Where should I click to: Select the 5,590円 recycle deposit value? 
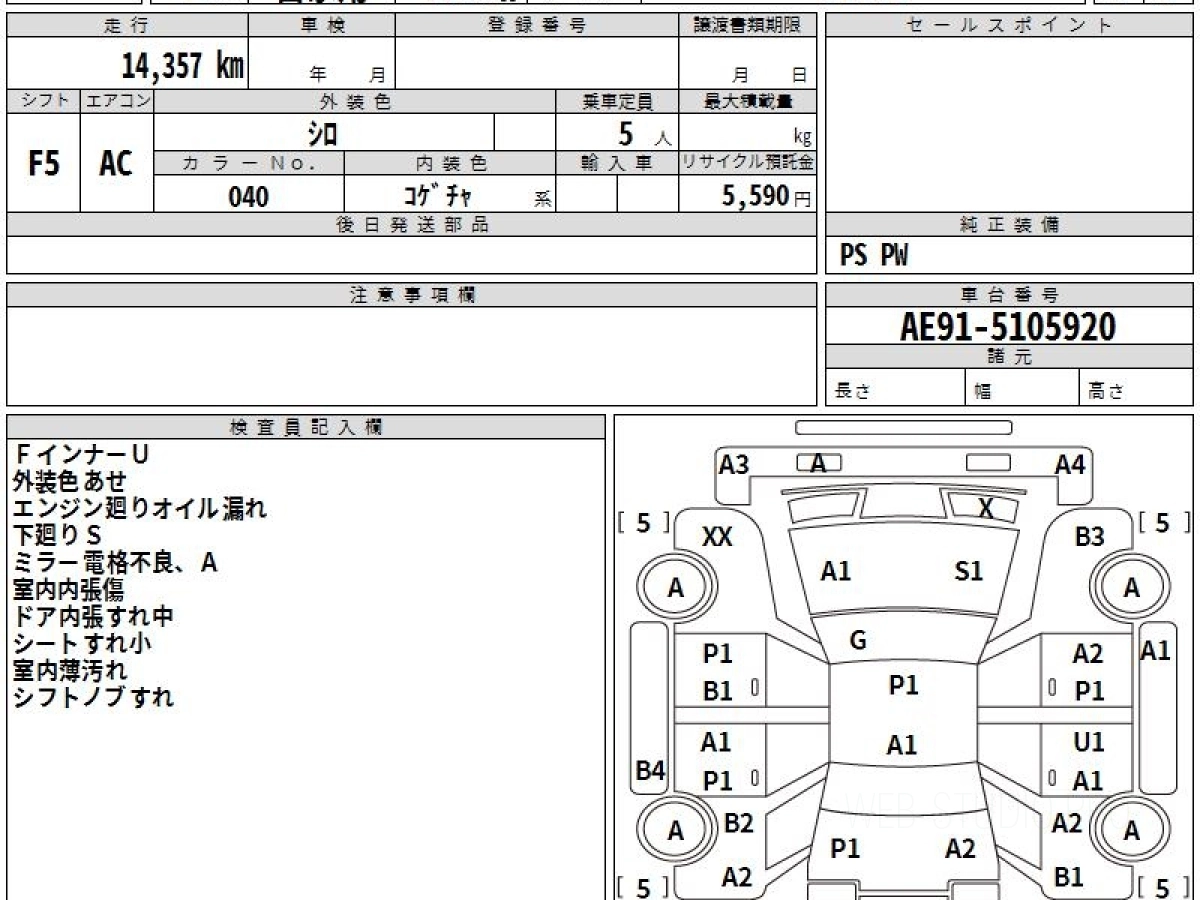(x=766, y=196)
